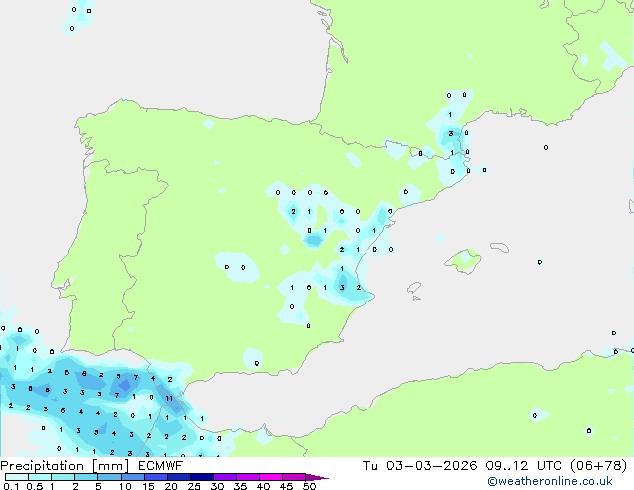Click the 0.1–0.5 mm palest legend swatch
This screenshot has width=634, height=490.
pyautogui.click(x=17, y=477)
